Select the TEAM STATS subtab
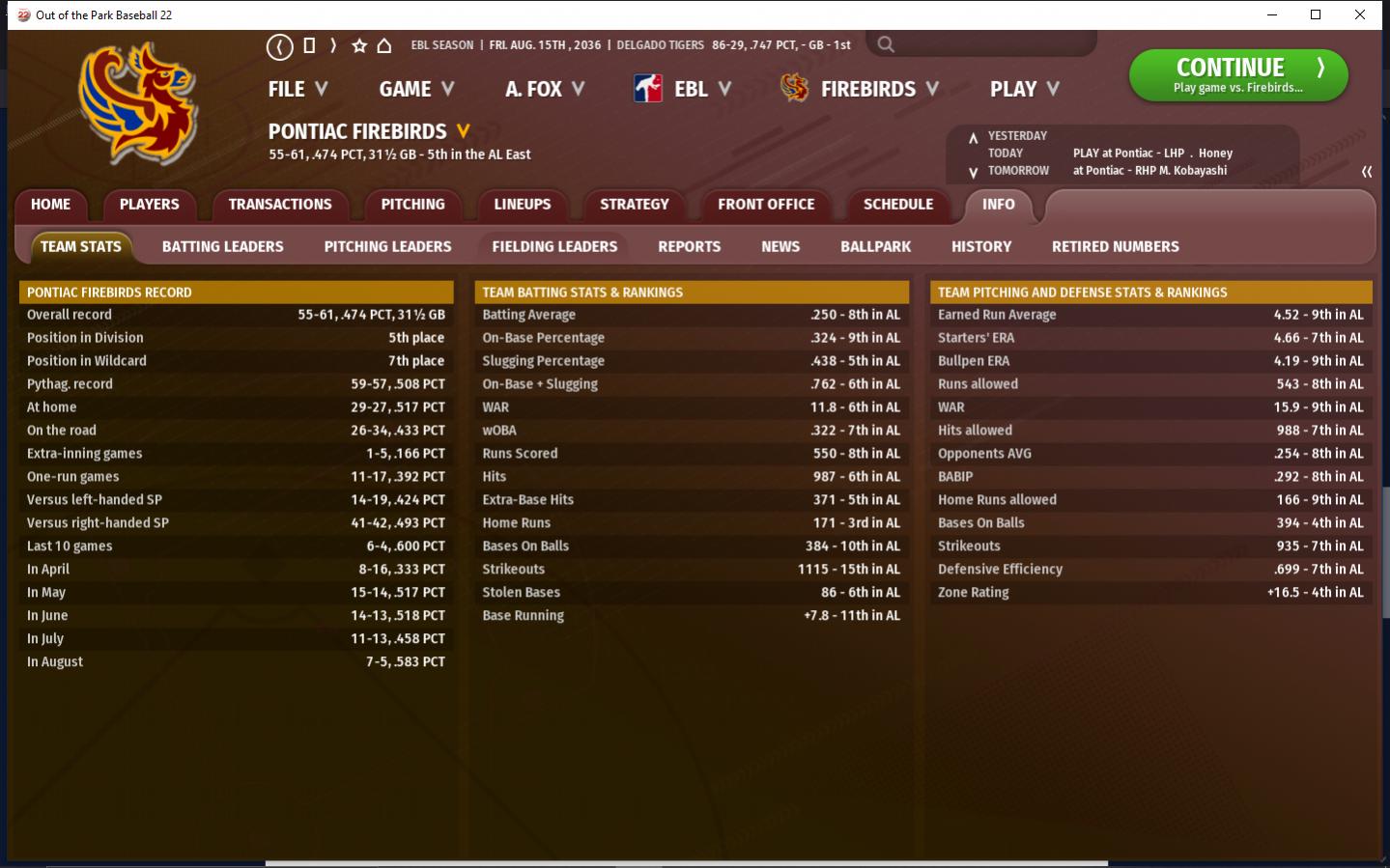Viewport: 1390px width, 868px height. pos(81,247)
